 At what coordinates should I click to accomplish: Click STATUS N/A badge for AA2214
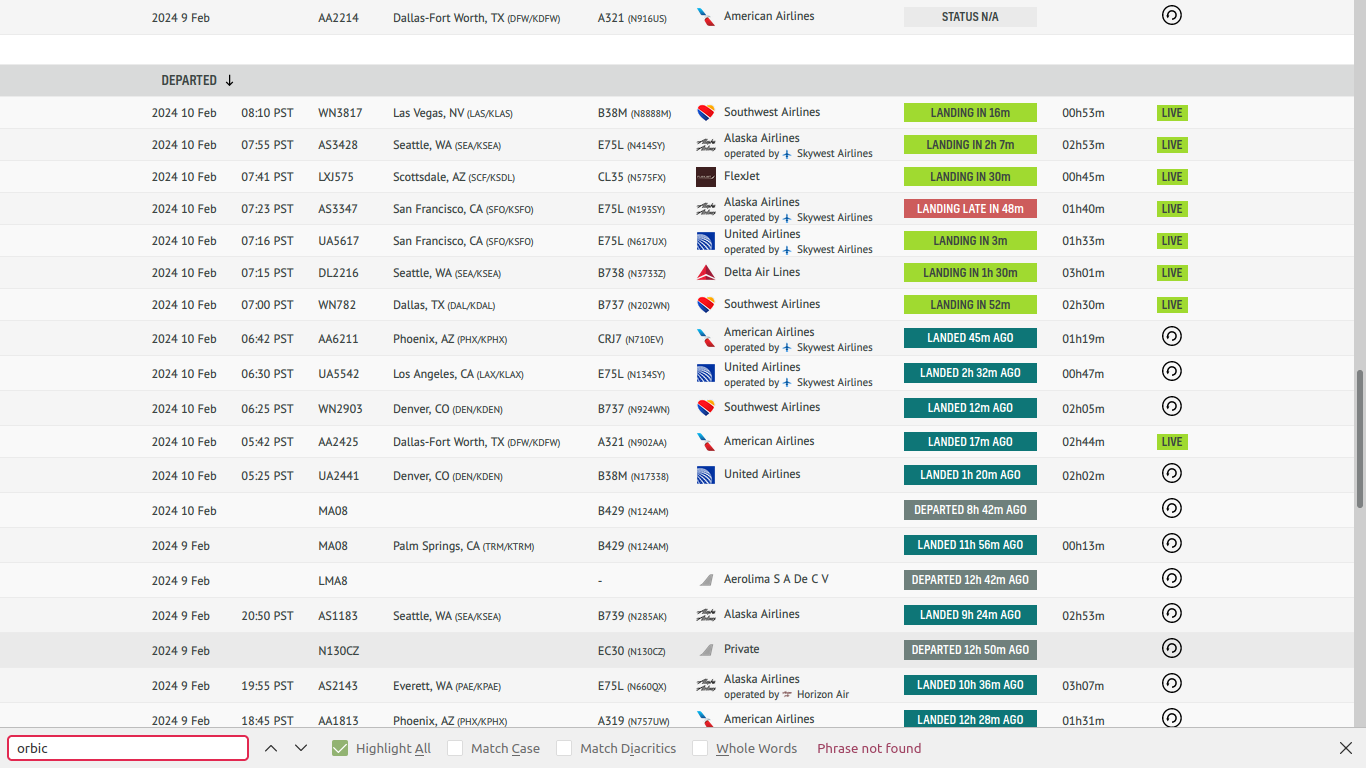pyautogui.click(x=970, y=17)
